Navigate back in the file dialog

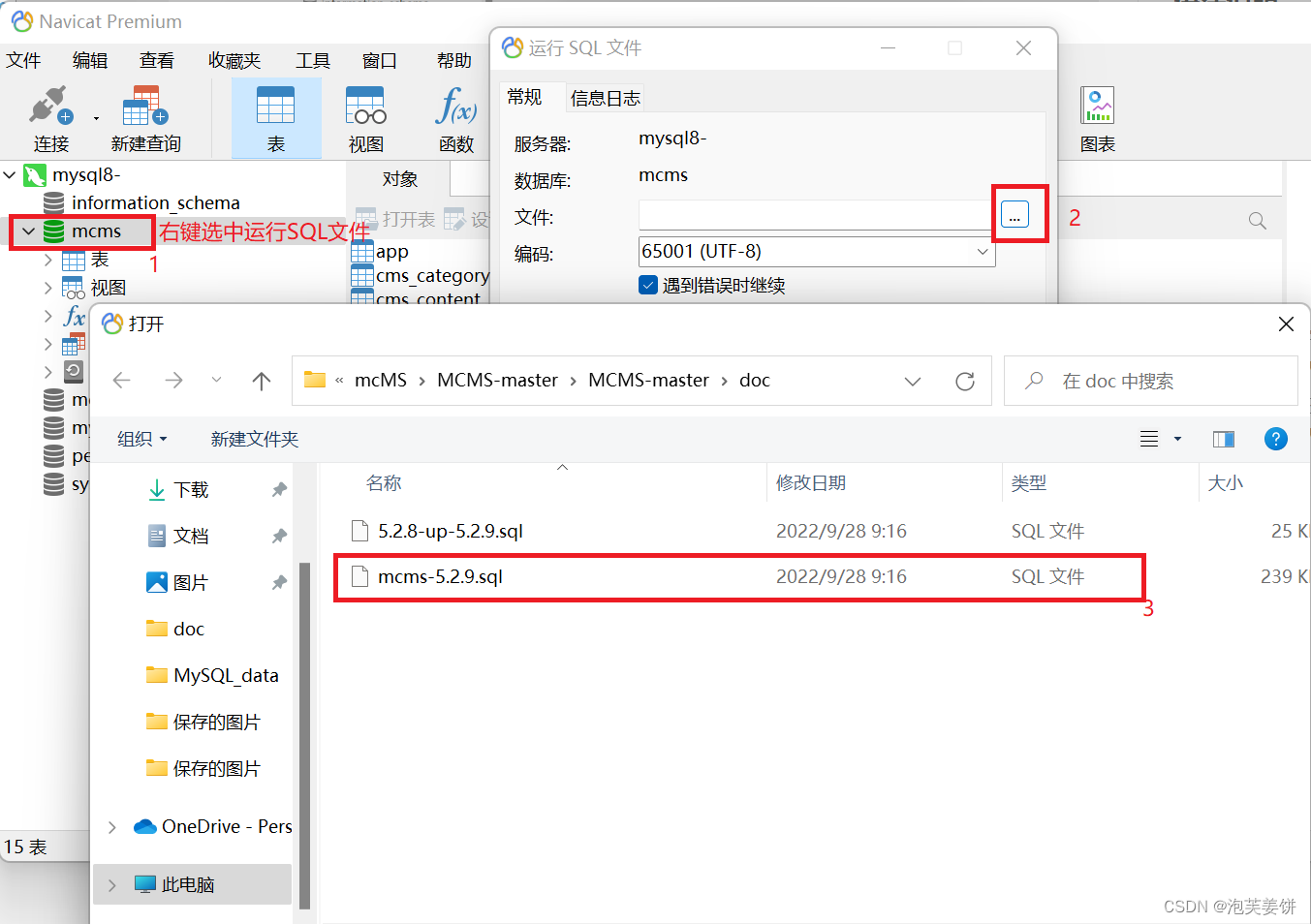click(121, 380)
